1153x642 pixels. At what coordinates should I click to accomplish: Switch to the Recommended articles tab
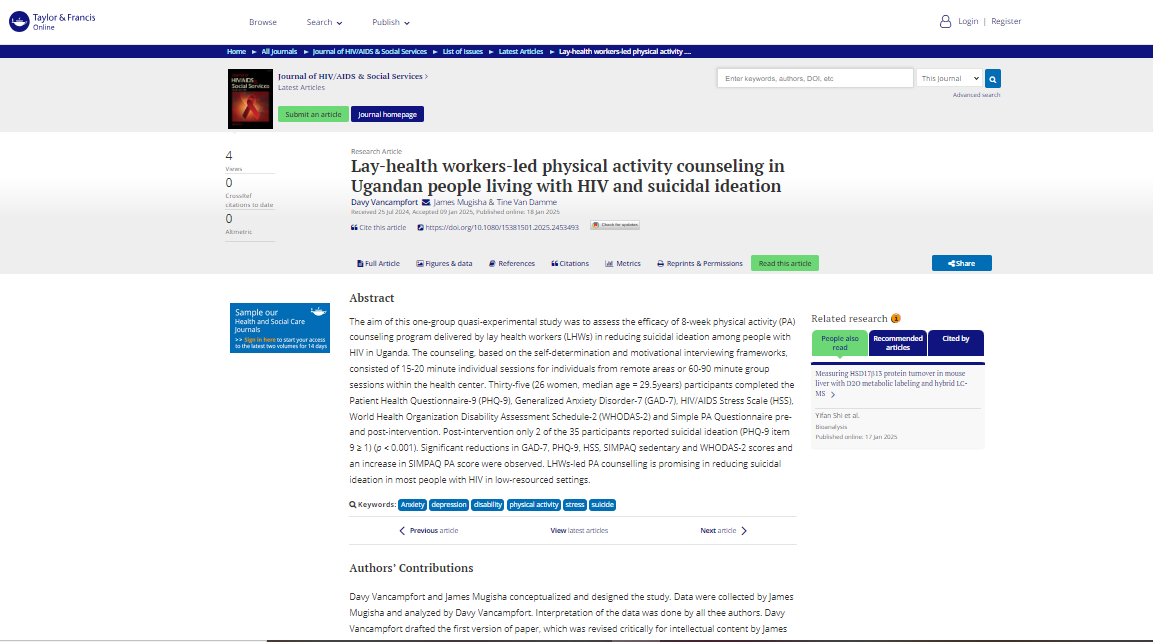click(x=898, y=343)
